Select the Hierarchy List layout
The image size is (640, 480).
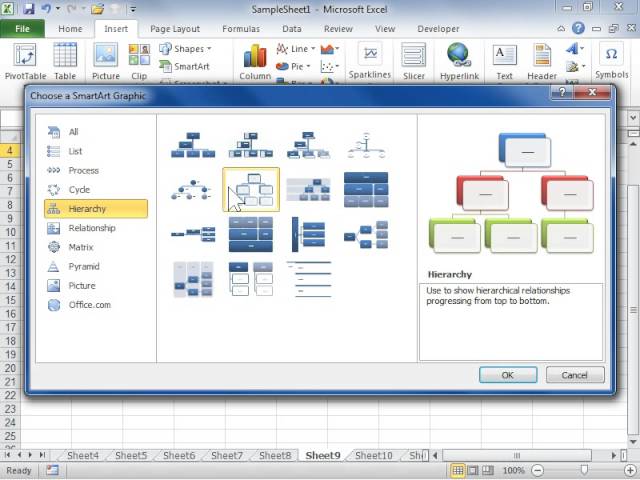(x=251, y=279)
